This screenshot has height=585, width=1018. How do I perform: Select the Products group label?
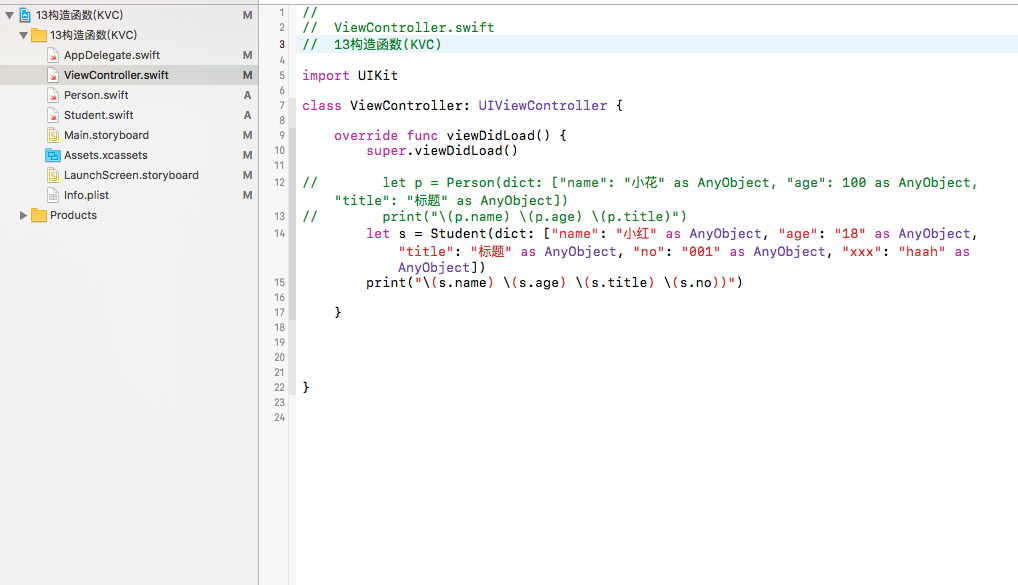[73, 215]
